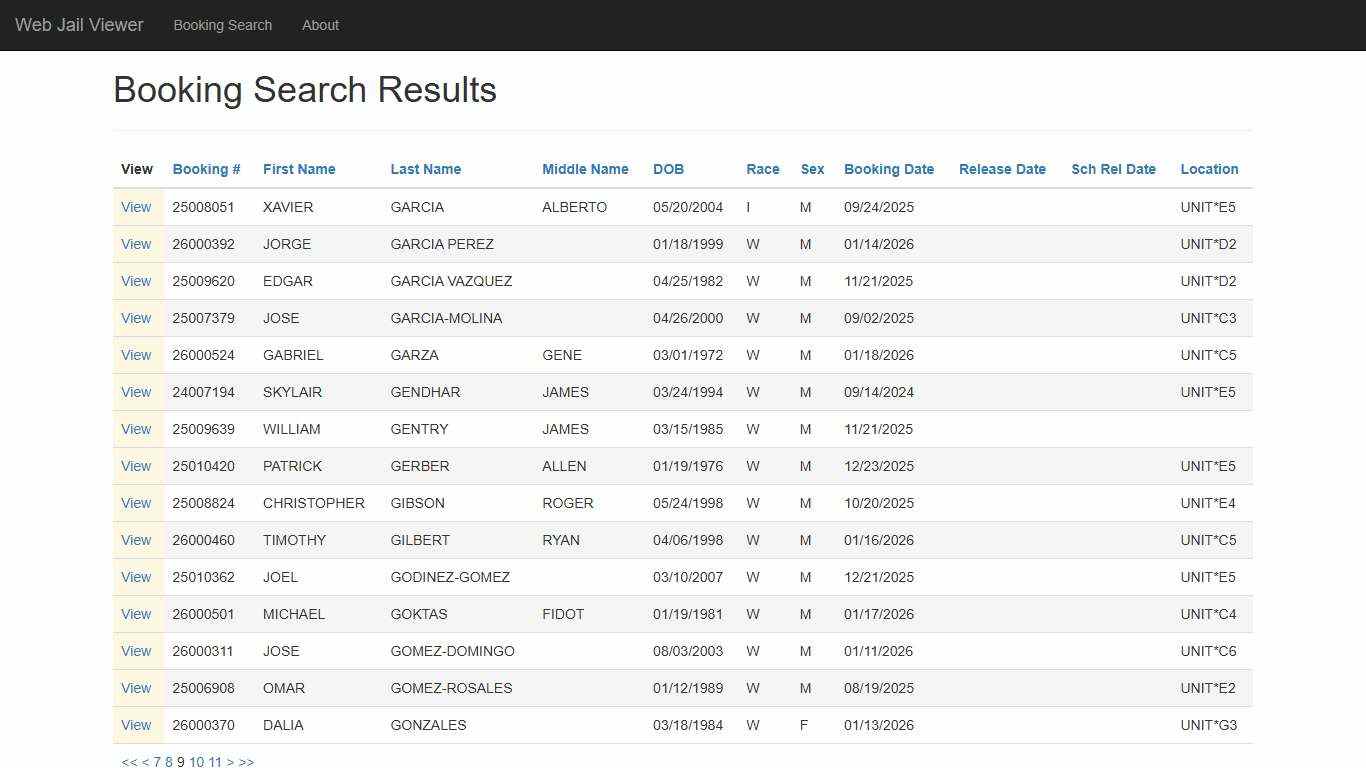
Task: Sort results by Race
Action: click(x=763, y=169)
